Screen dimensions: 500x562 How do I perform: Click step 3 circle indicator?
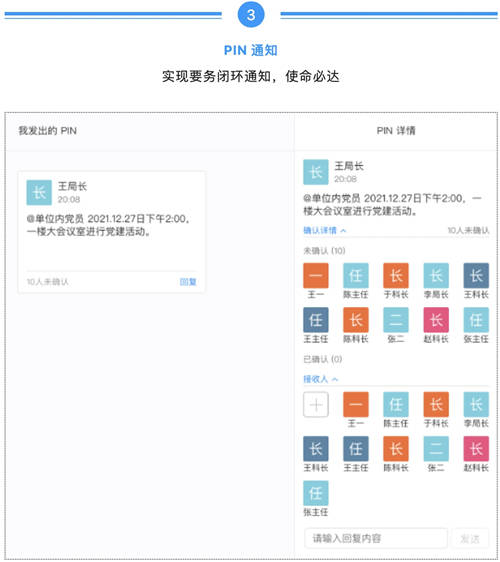(251, 14)
